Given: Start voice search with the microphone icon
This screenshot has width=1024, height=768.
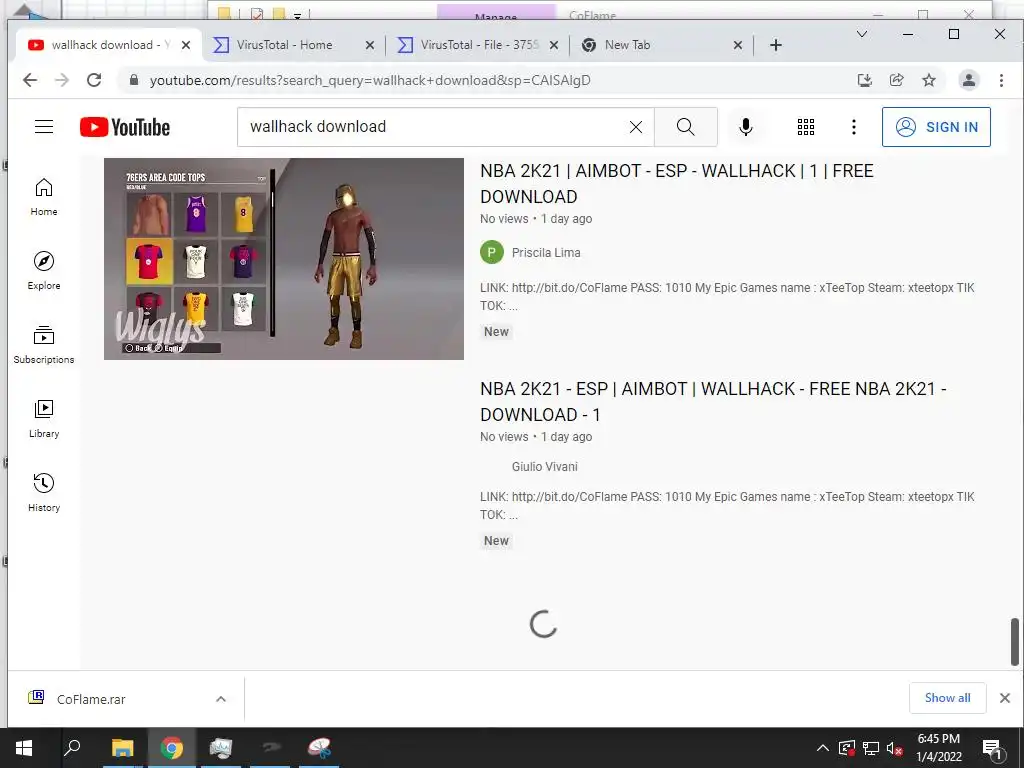Looking at the screenshot, I should [x=746, y=127].
